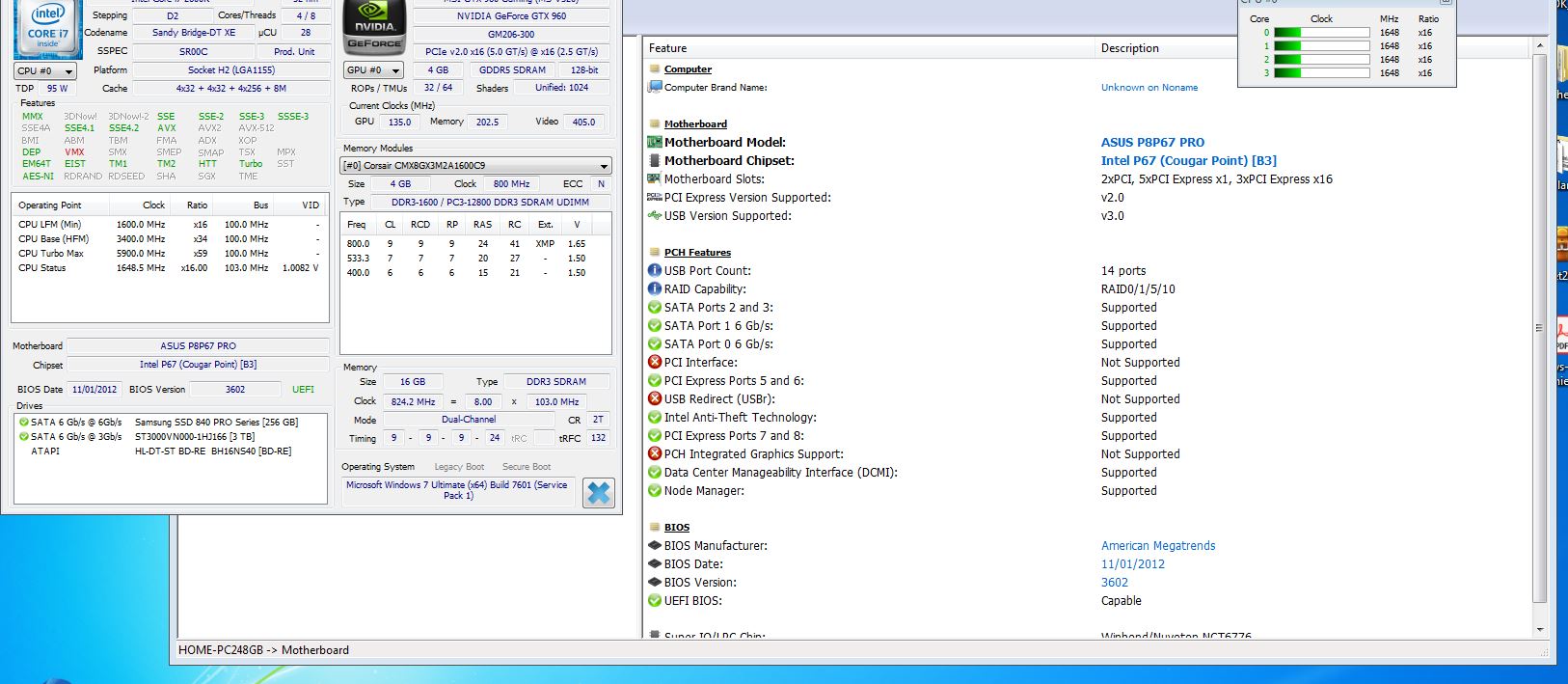Click the USB Port Count info icon
The height and width of the screenshot is (684, 1568).
tap(655, 270)
